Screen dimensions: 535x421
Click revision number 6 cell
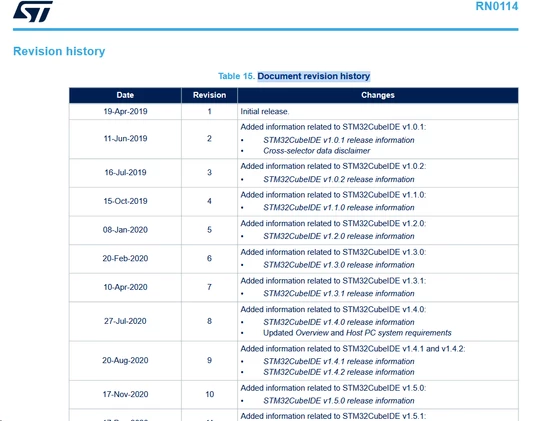coord(209,258)
